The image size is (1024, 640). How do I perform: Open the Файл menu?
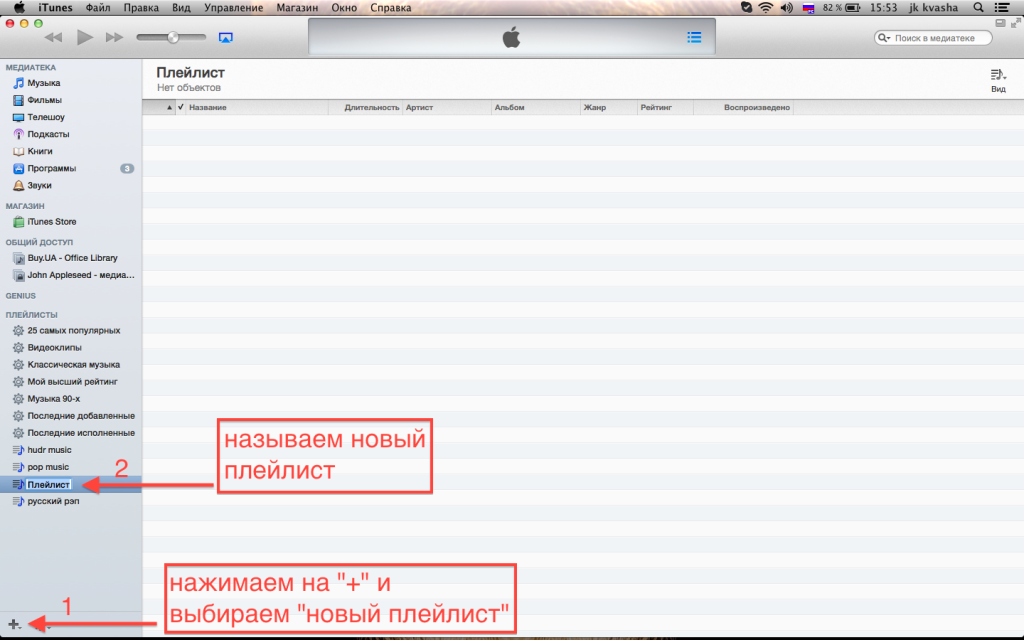point(98,8)
